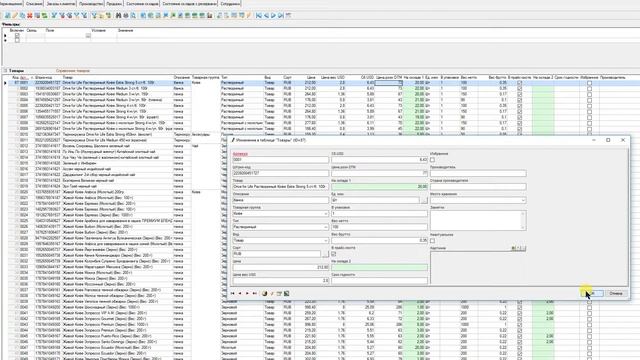Image resolution: width=640 pixels, height=360 pixels.
Task: Toggle В прайс-листе checkbox in row 0001
Action: pos(520,83)
